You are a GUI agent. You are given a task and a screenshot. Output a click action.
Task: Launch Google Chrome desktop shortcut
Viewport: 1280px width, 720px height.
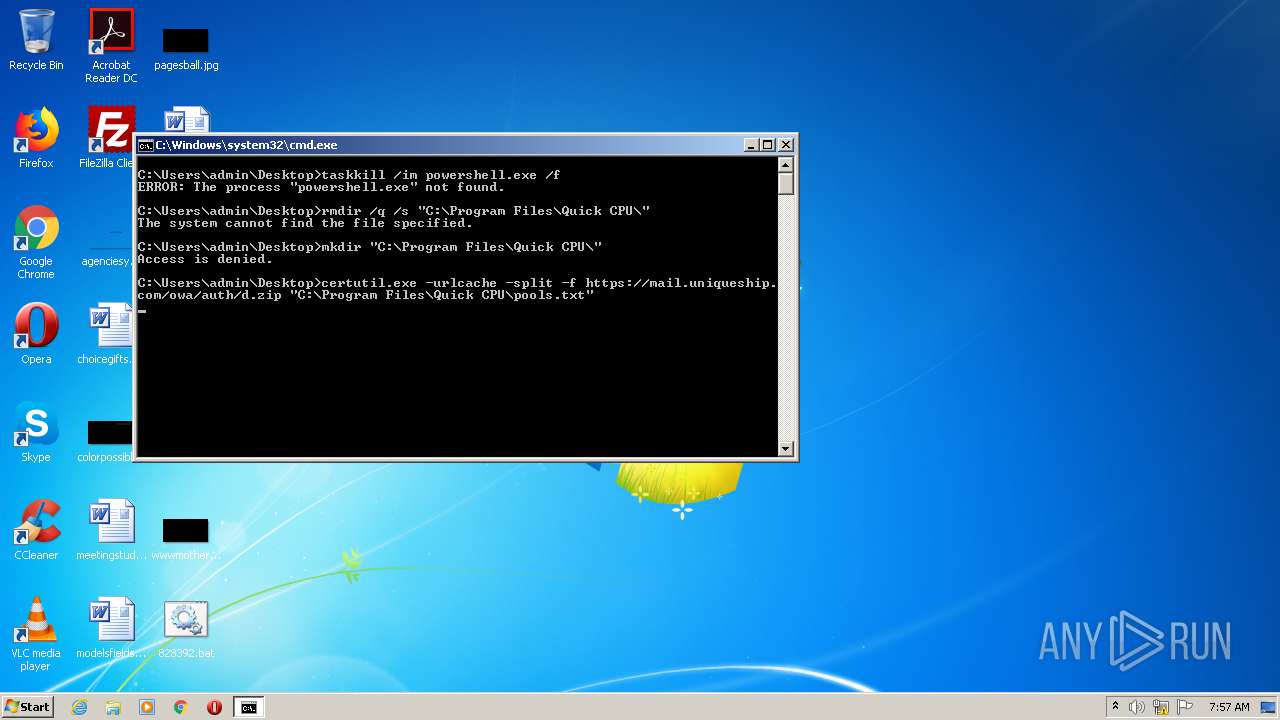(x=36, y=242)
